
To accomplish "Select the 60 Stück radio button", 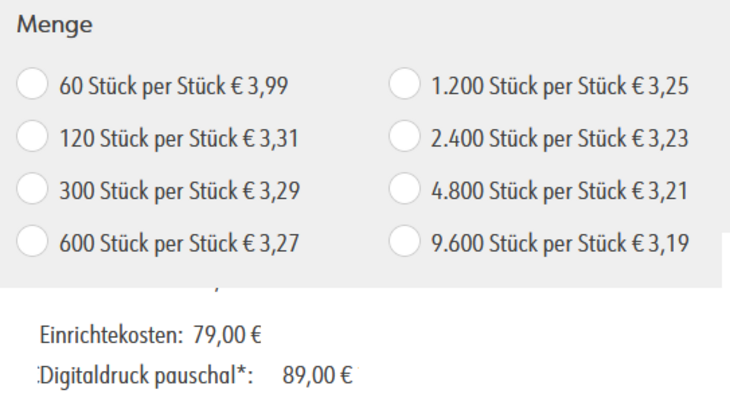I will [x=33, y=84].
